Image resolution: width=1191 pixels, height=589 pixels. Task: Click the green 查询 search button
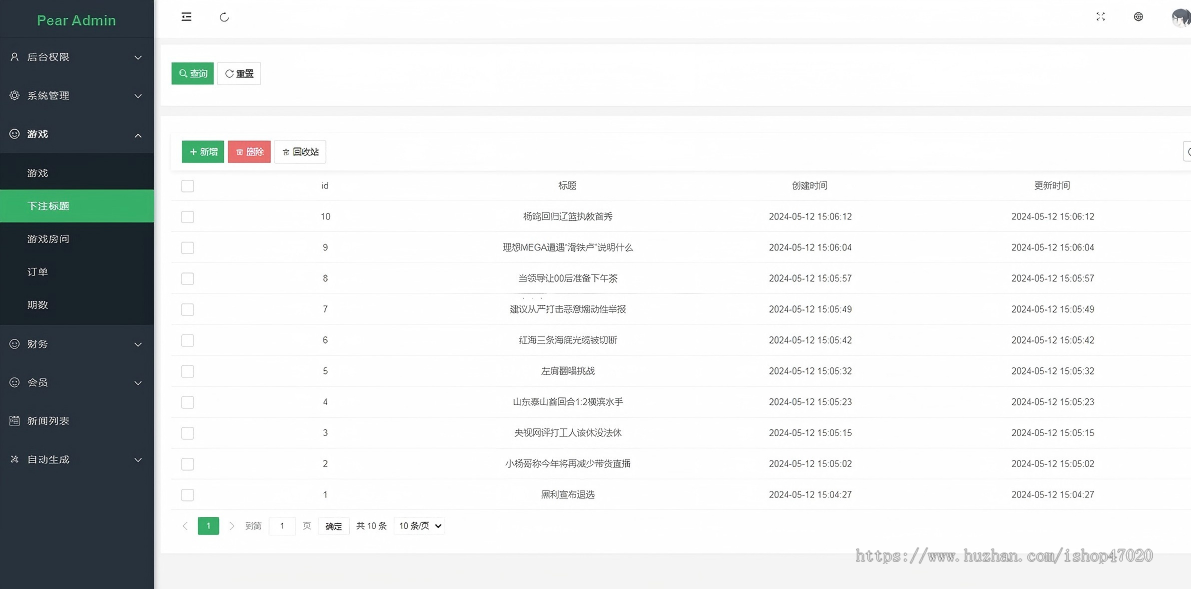coord(193,74)
